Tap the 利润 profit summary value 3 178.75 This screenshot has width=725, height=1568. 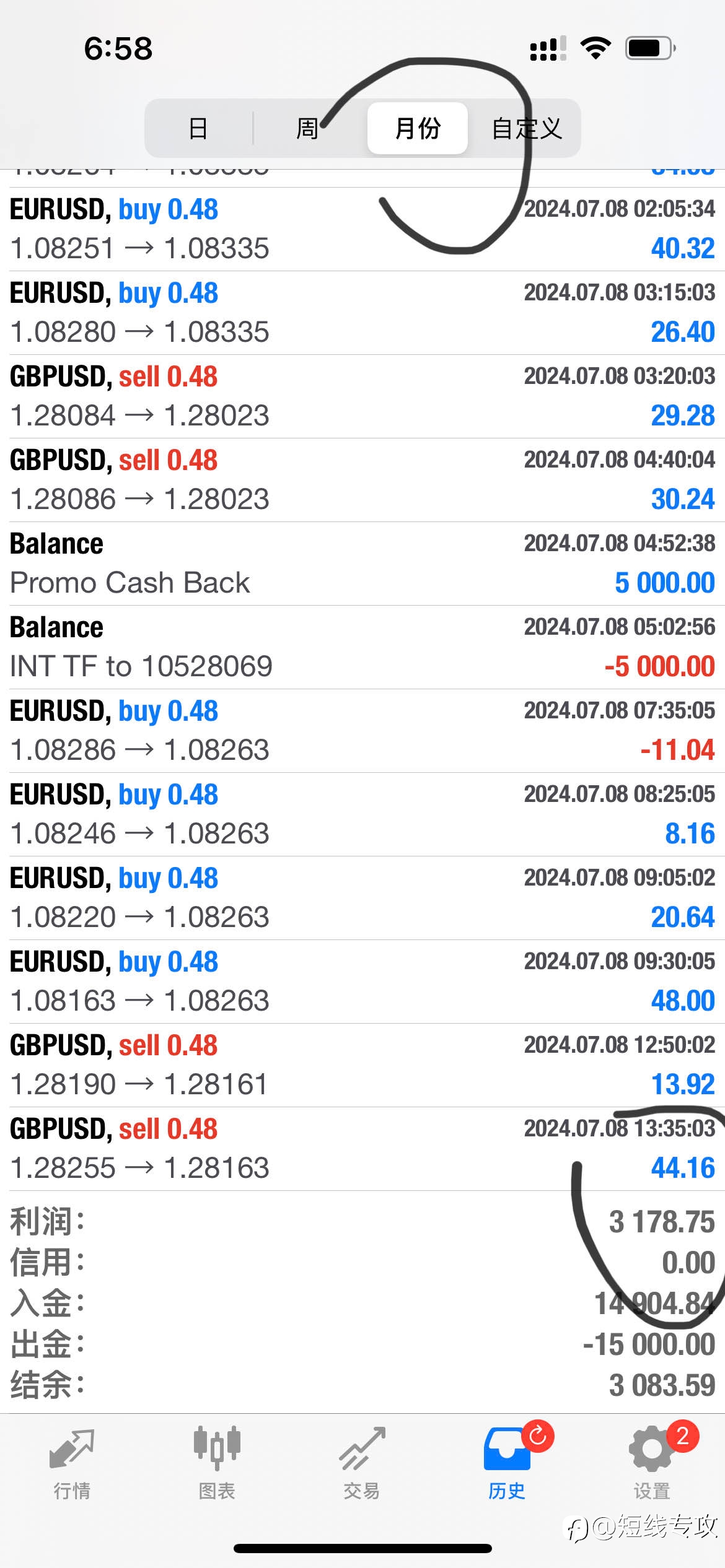[662, 1222]
